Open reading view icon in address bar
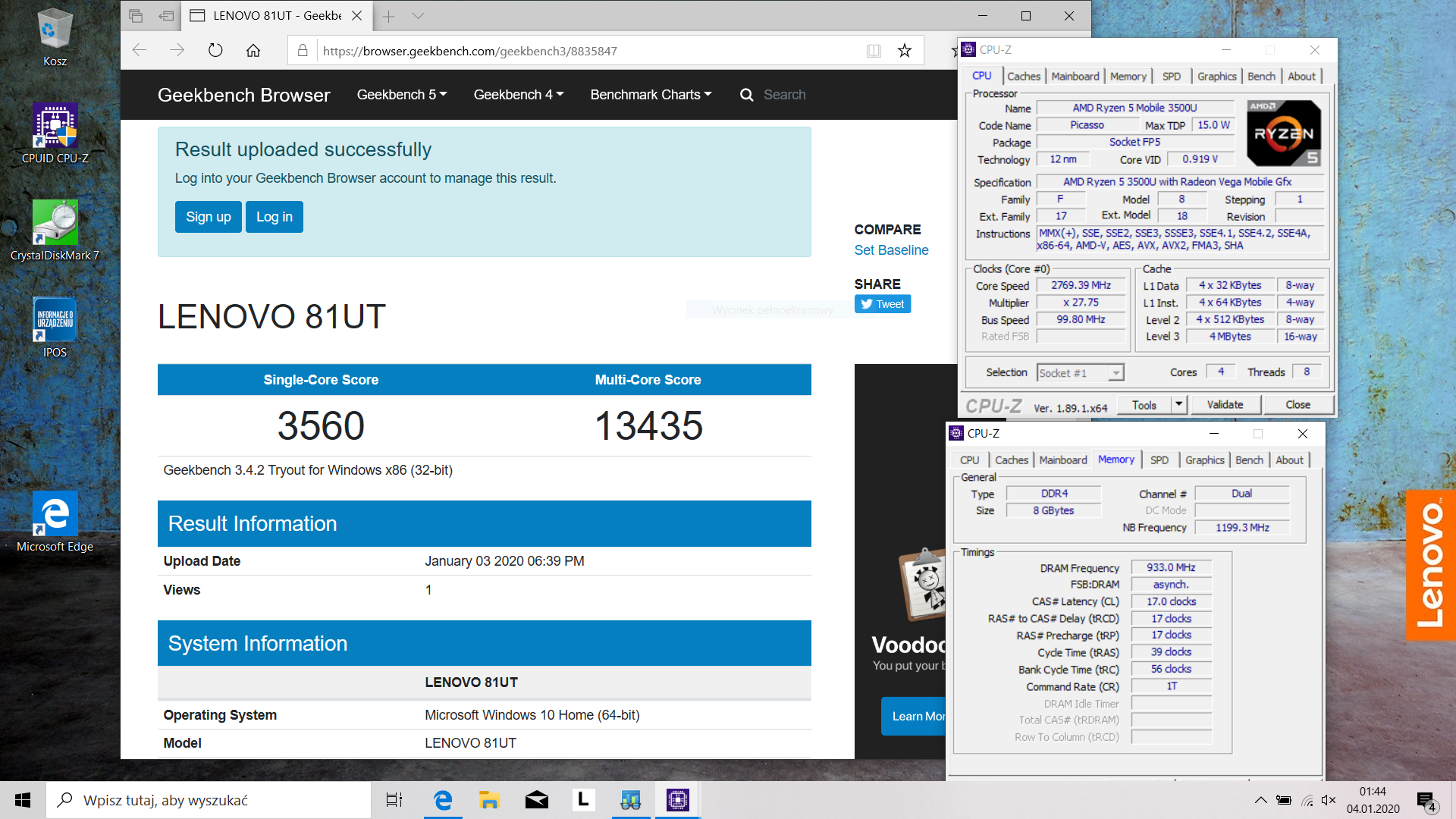This screenshot has height=819, width=1456. coord(874,51)
